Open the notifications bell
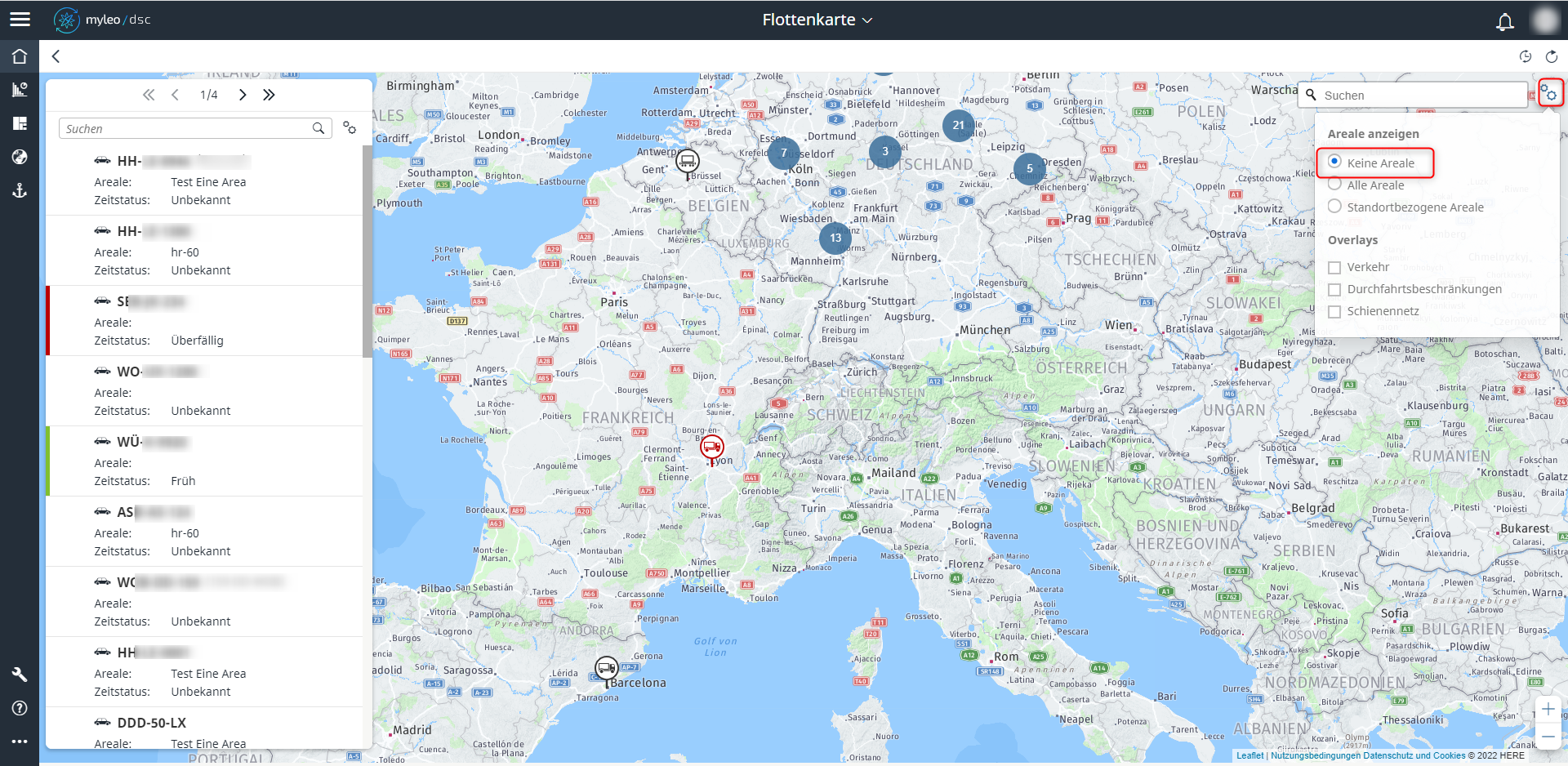The height and width of the screenshot is (766, 1568). click(x=1504, y=21)
